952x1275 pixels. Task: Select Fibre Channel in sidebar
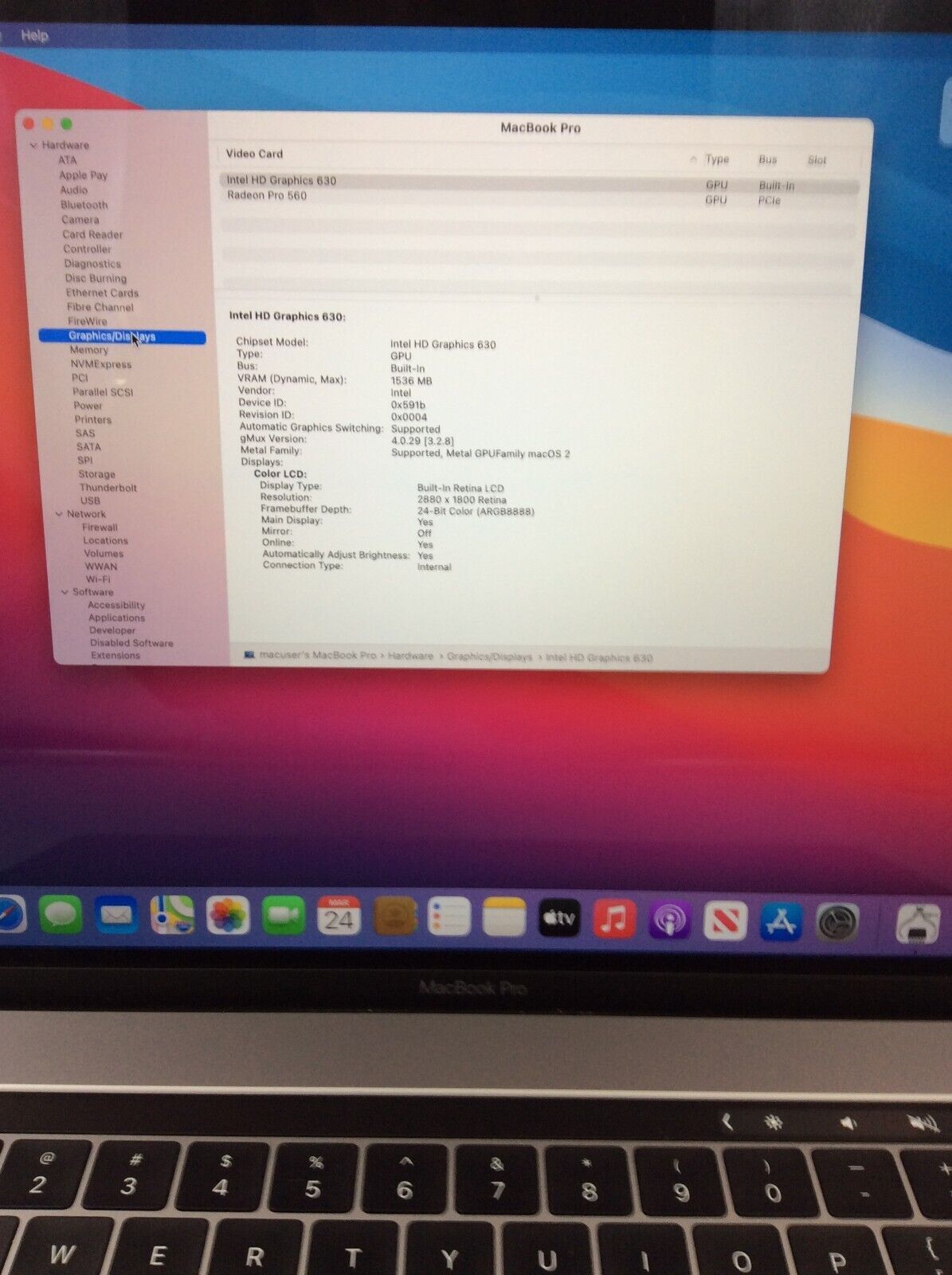[x=100, y=307]
